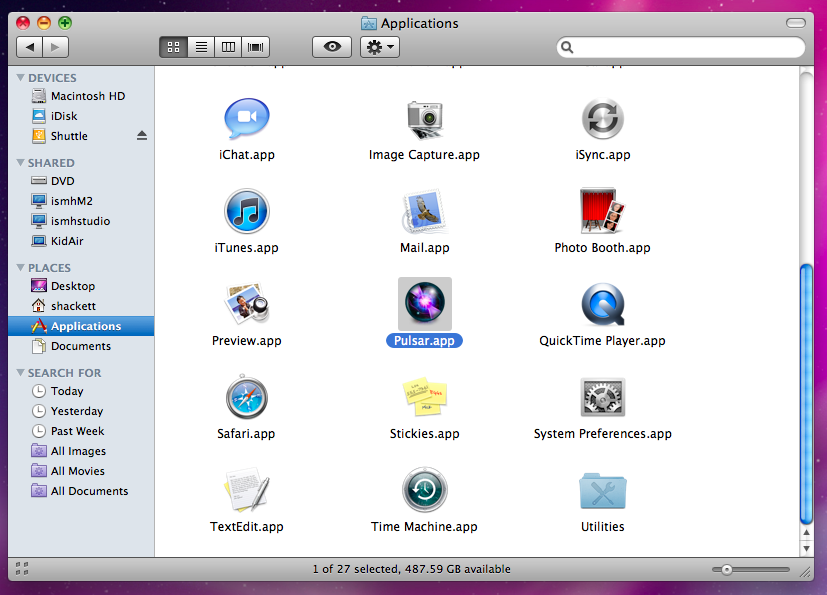Click the Pulsar.app icon
The image size is (827, 595).
425,303
